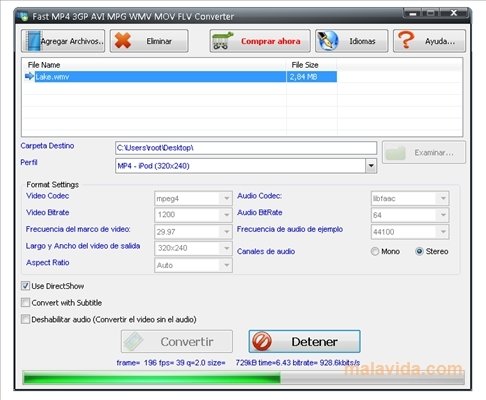Click the orange question mark Ayuda icon

click(x=406, y=40)
